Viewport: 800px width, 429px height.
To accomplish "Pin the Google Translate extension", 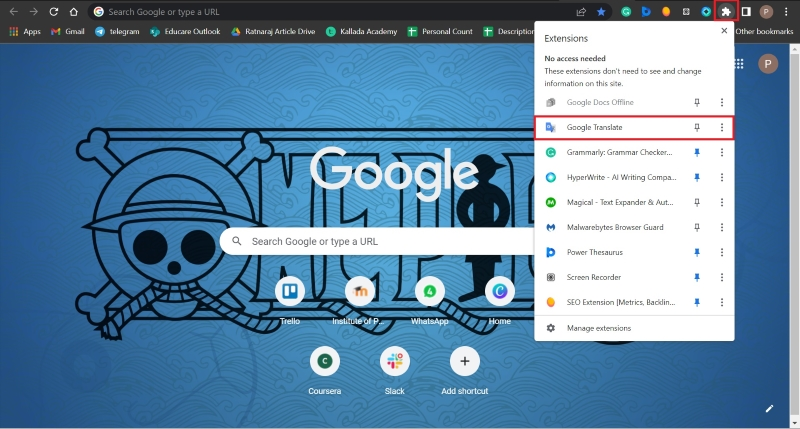I will click(x=697, y=128).
